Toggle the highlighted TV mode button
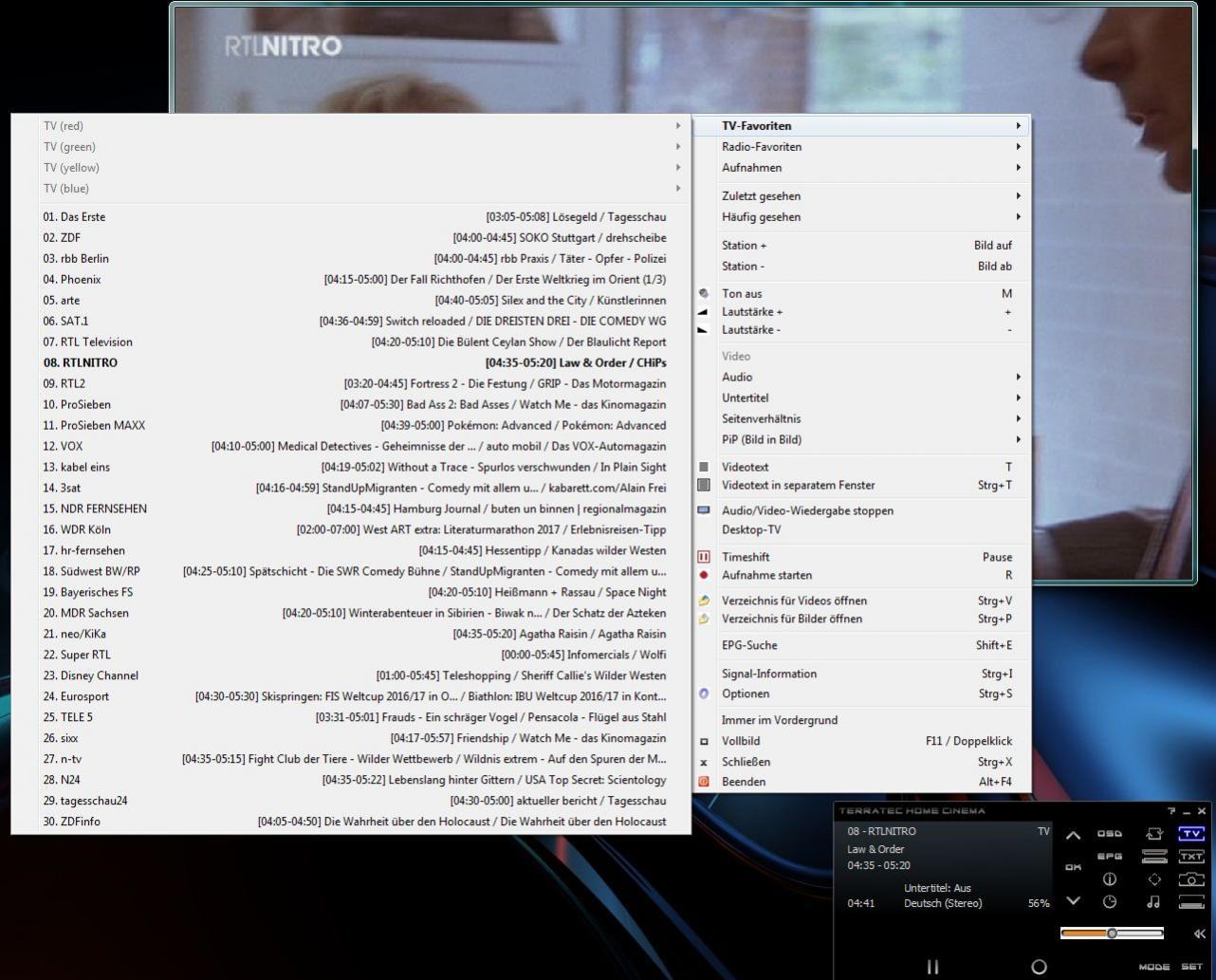Image resolution: width=1216 pixels, height=980 pixels. tap(1191, 834)
